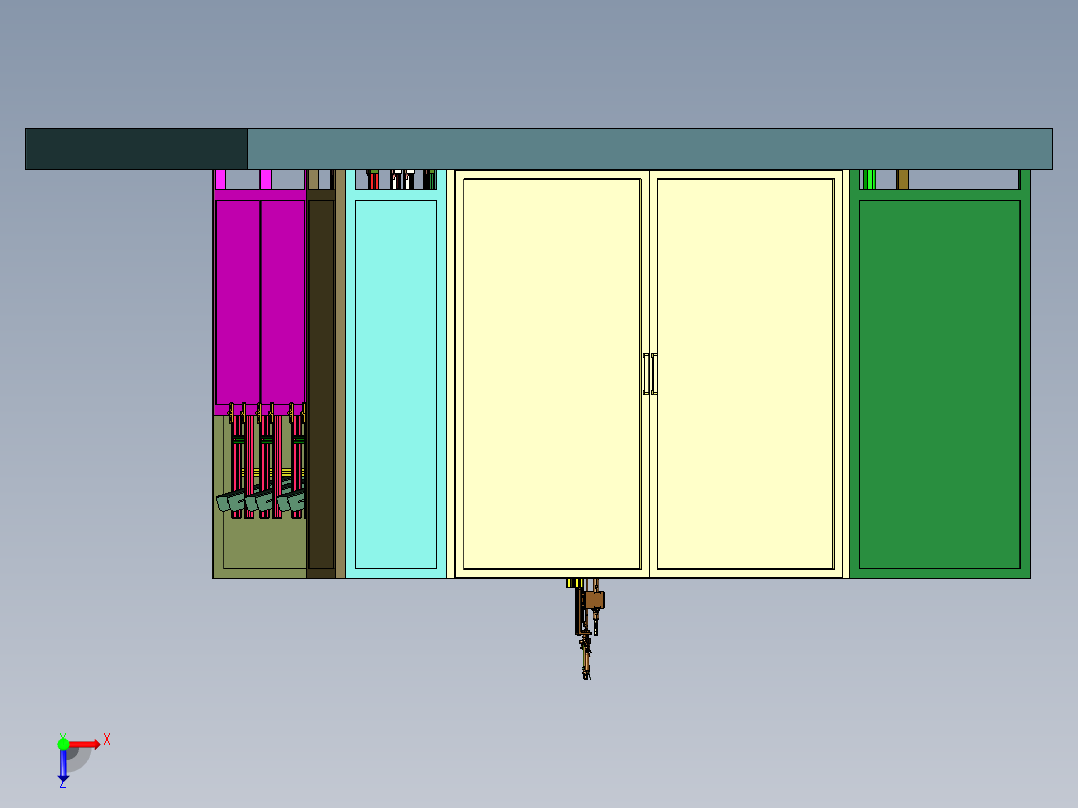This screenshot has width=1078, height=808.
Task: Select the dark teal section of top beam
Action: pos(136,149)
